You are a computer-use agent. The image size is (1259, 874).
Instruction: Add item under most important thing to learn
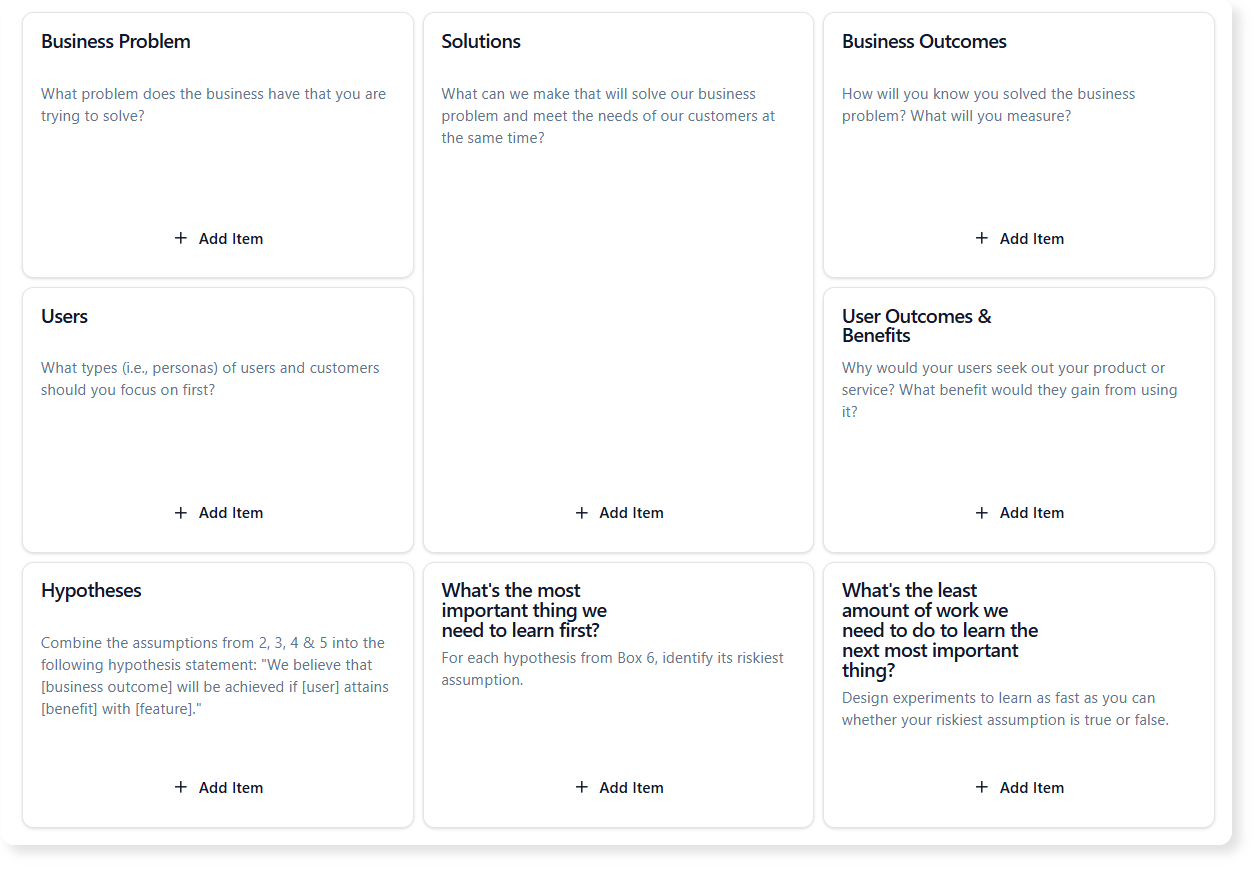click(x=618, y=787)
